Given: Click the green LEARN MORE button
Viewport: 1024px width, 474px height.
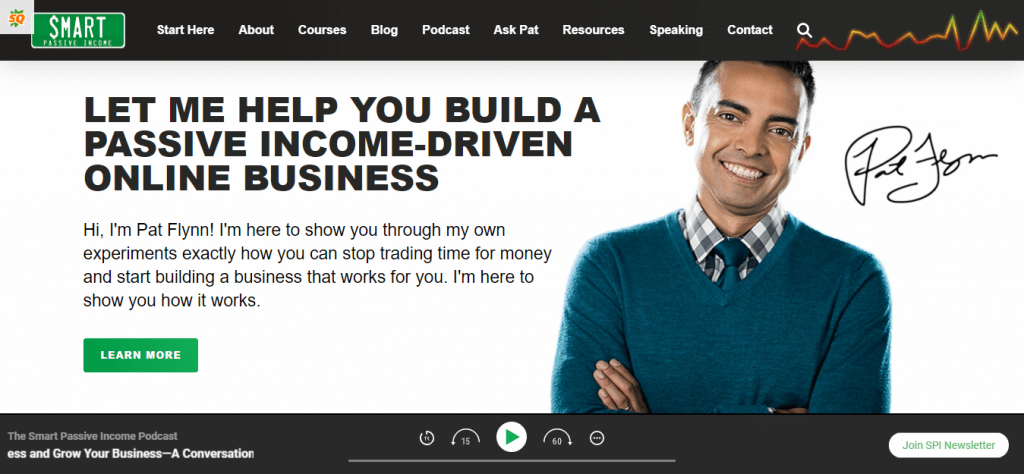Looking at the screenshot, I should click(x=140, y=355).
